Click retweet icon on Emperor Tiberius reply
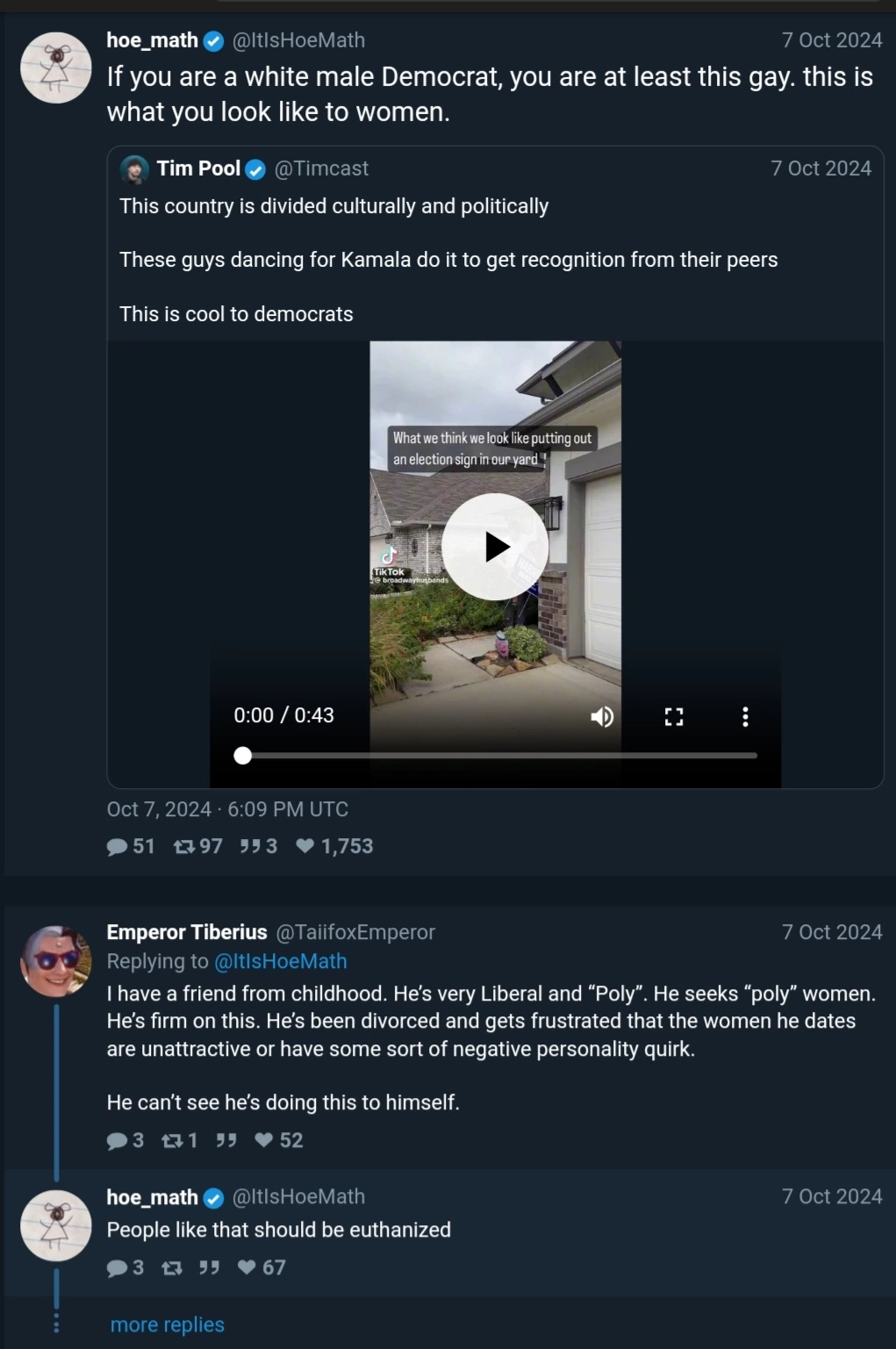This screenshot has height=1349, width=896. point(172,1141)
